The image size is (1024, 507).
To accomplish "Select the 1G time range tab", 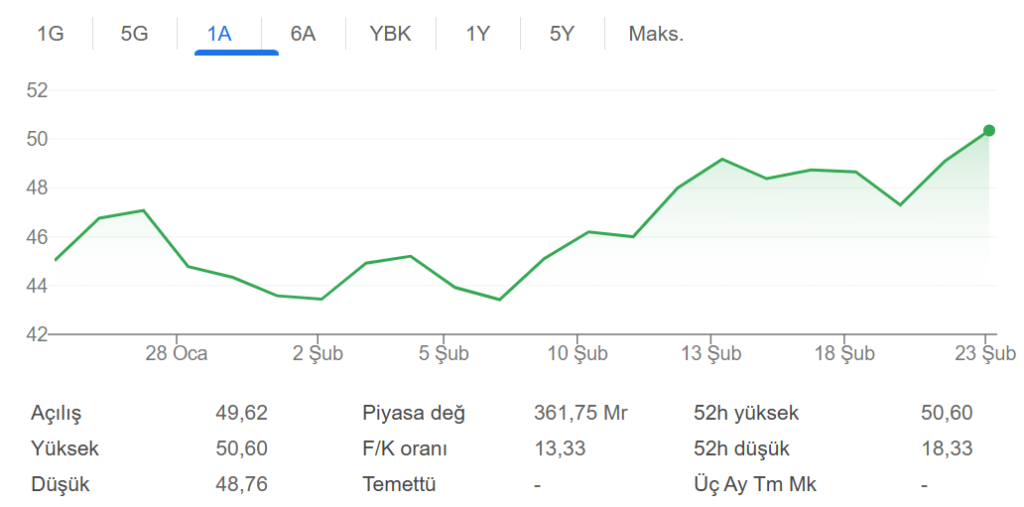I will coord(50,33).
